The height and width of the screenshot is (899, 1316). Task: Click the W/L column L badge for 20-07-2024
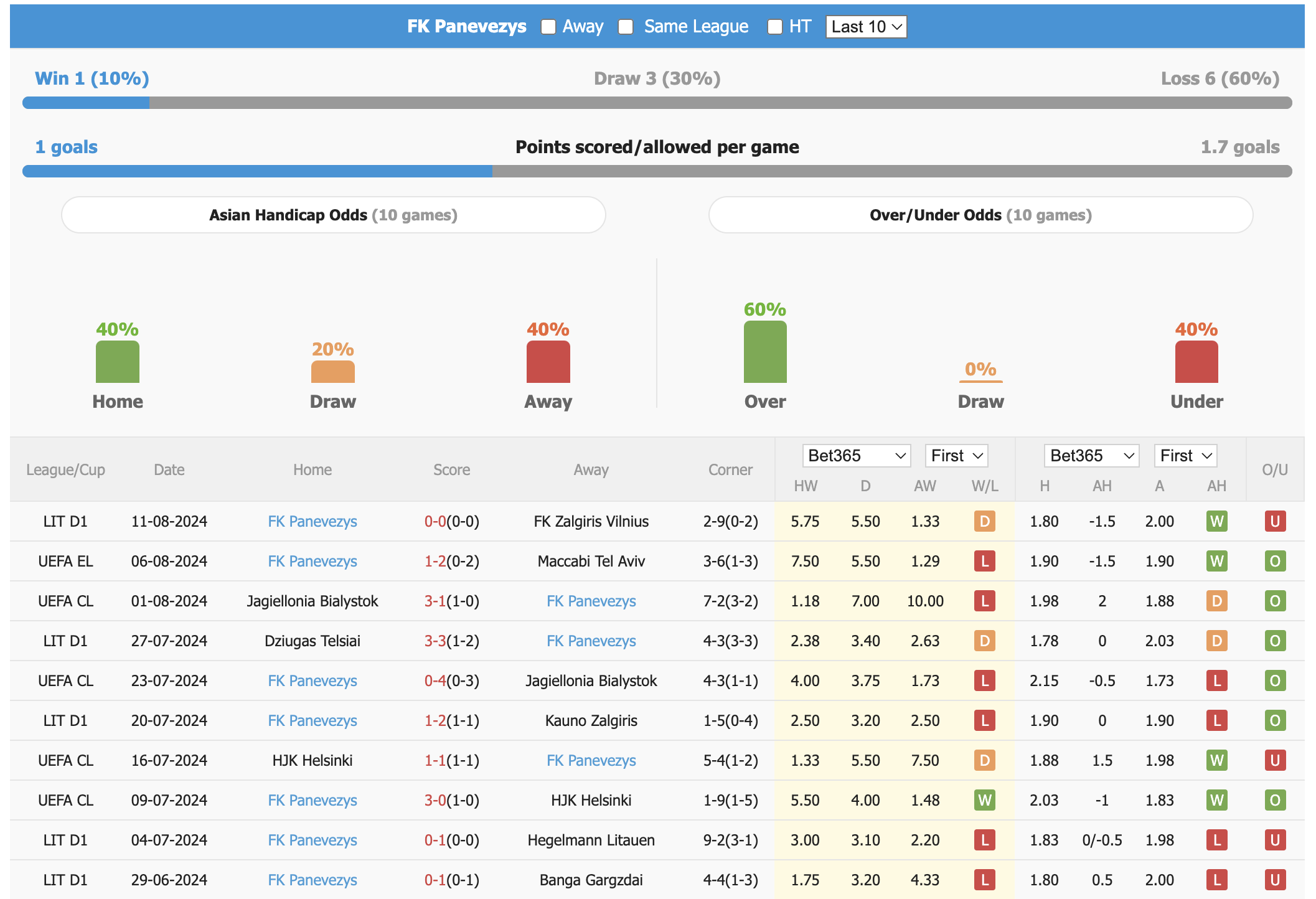pos(985,720)
